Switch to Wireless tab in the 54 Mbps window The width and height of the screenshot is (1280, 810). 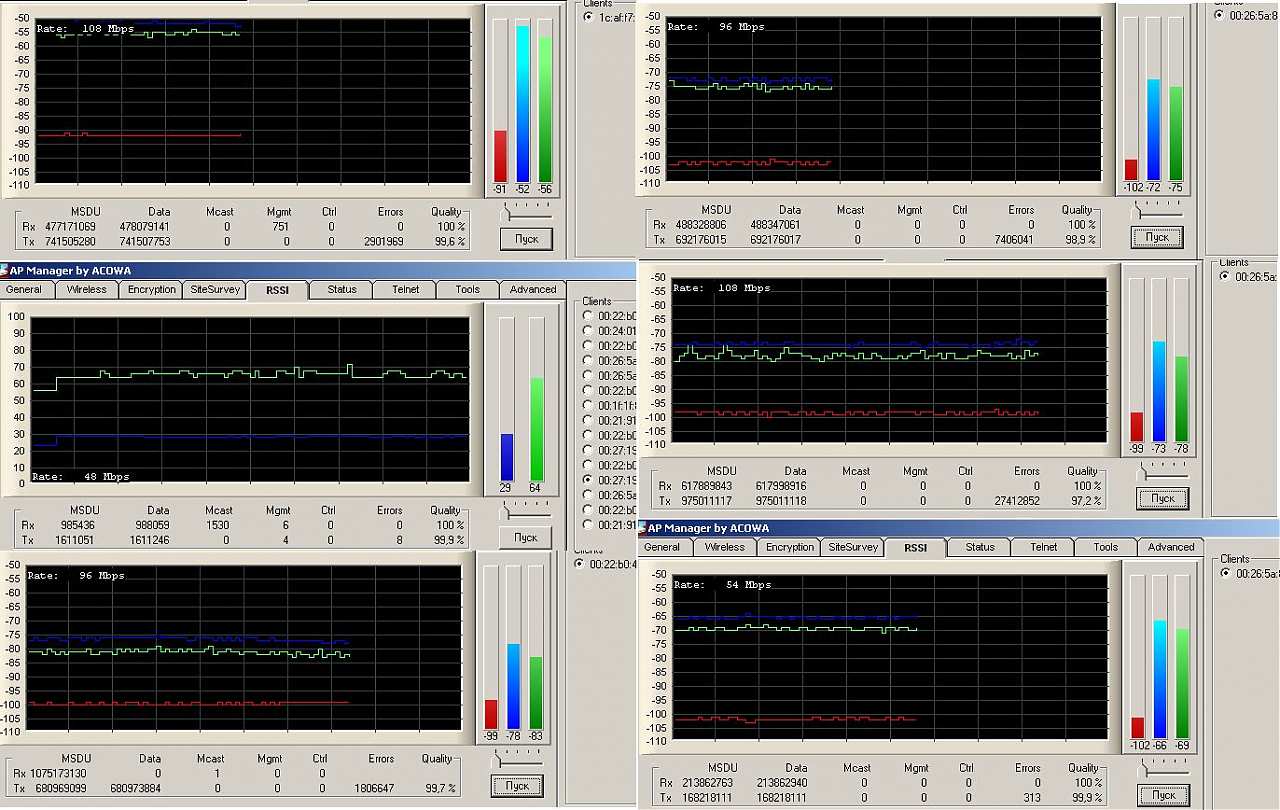point(725,548)
